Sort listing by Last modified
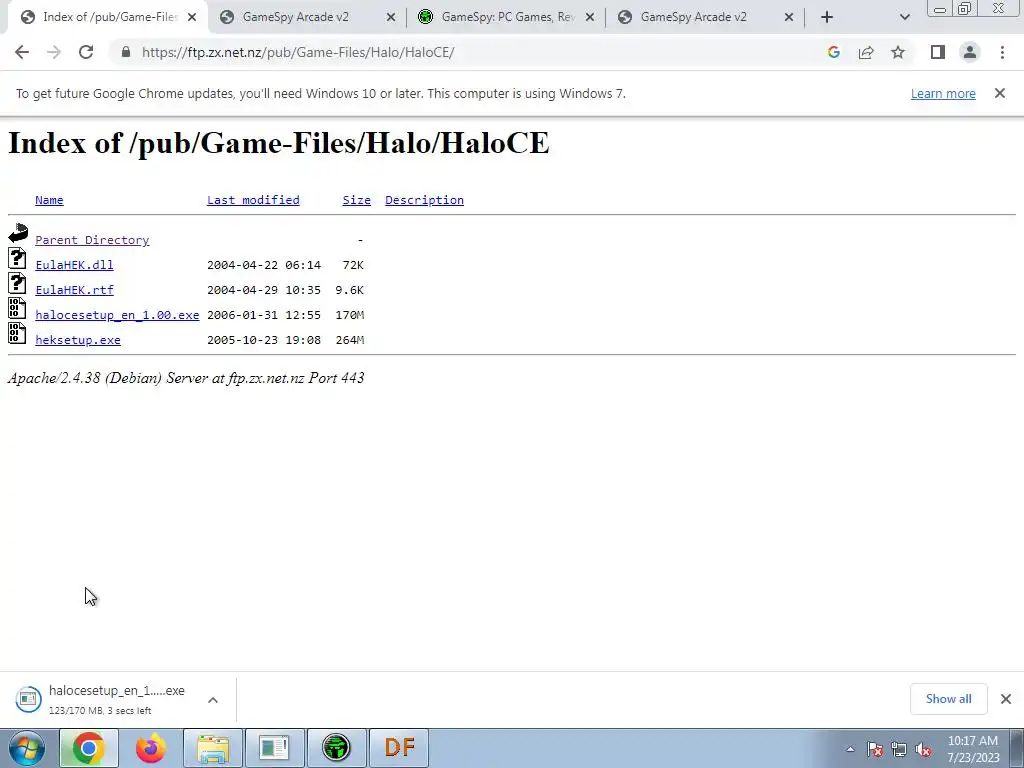The height and width of the screenshot is (768, 1024). click(x=253, y=200)
